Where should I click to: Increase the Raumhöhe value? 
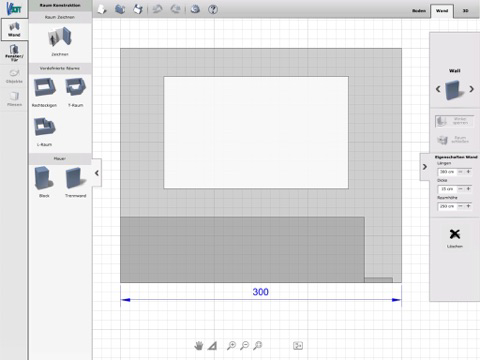(468, 206)
